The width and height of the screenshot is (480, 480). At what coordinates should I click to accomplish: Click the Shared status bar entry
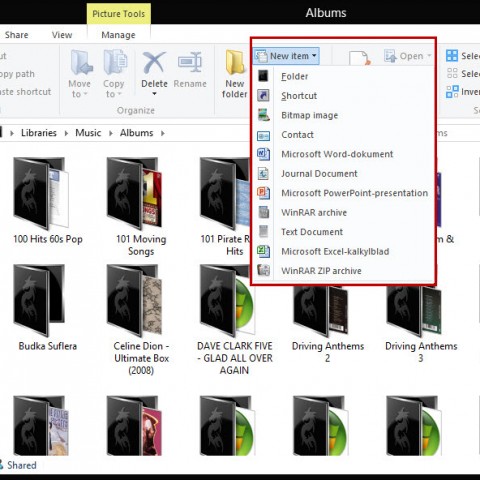pos(18,465)
